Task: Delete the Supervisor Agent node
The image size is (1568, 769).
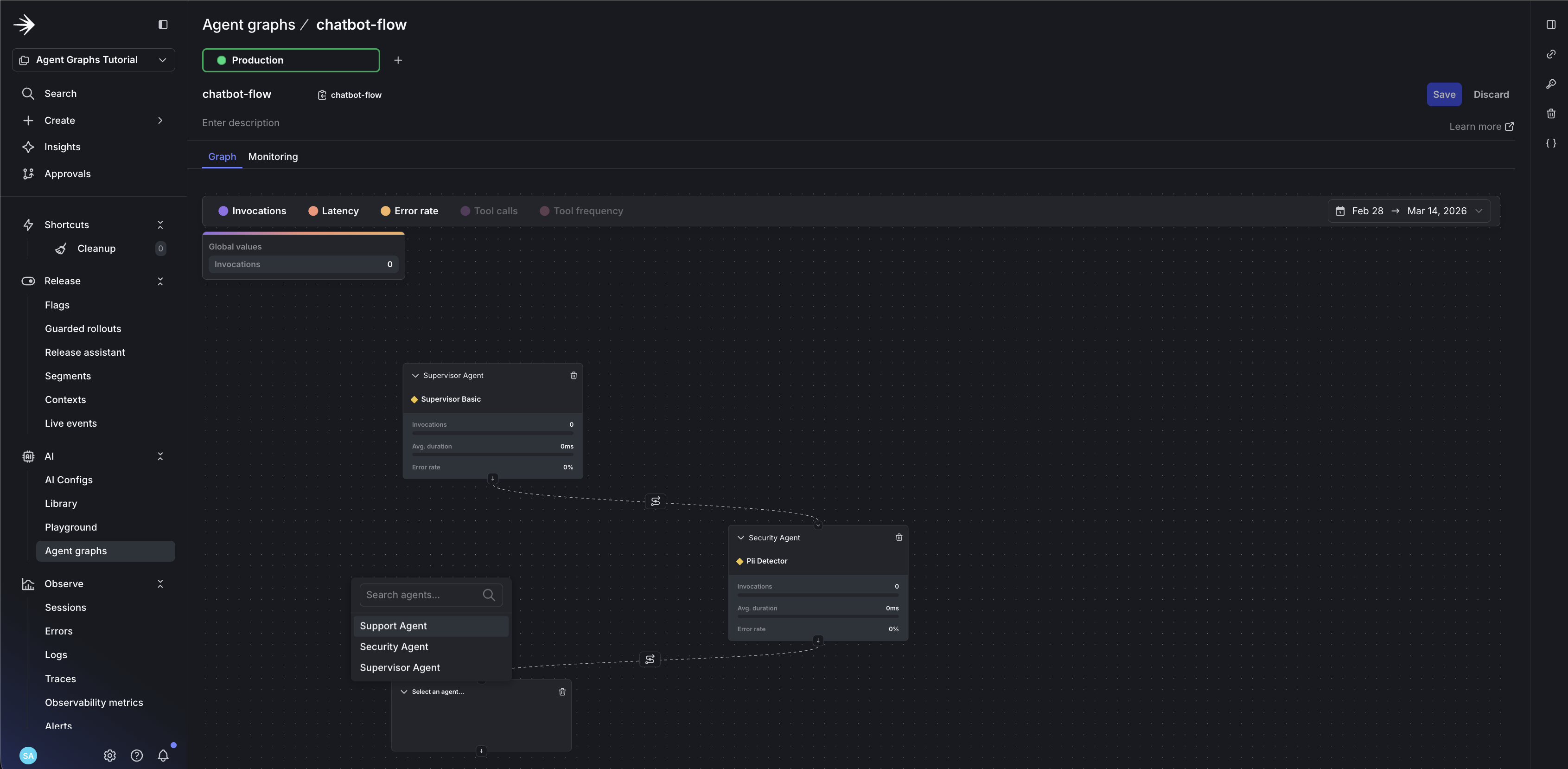Action: (574, 376)
